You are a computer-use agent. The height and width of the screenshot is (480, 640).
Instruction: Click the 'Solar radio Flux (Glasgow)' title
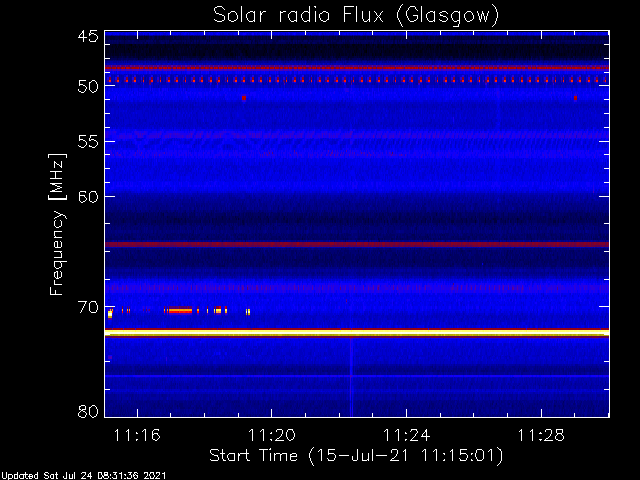tap(356, 16)
